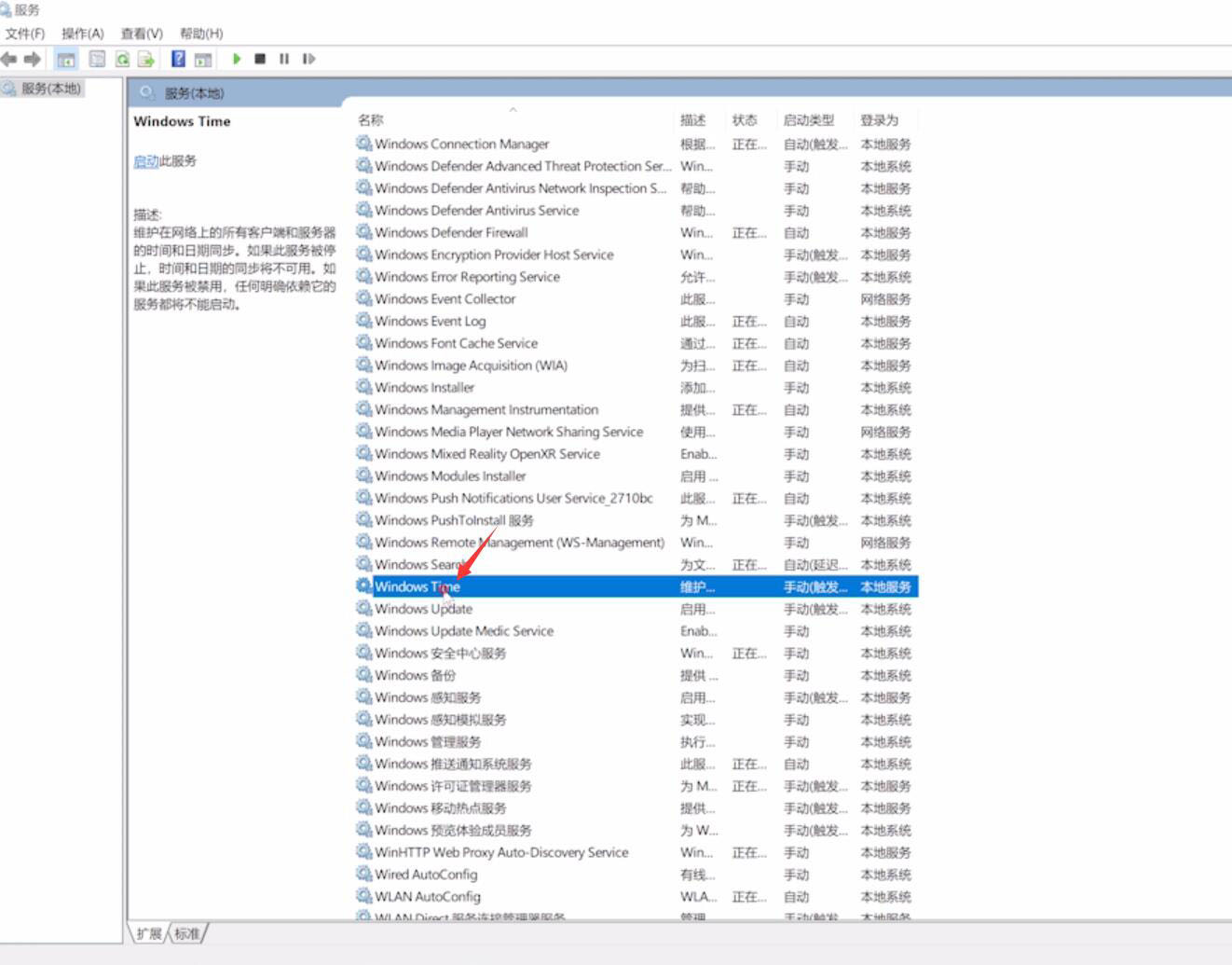Select Windows Media Player Network Sharing Service
This screenshot has width=1232, height=965.
pos(637,432)
